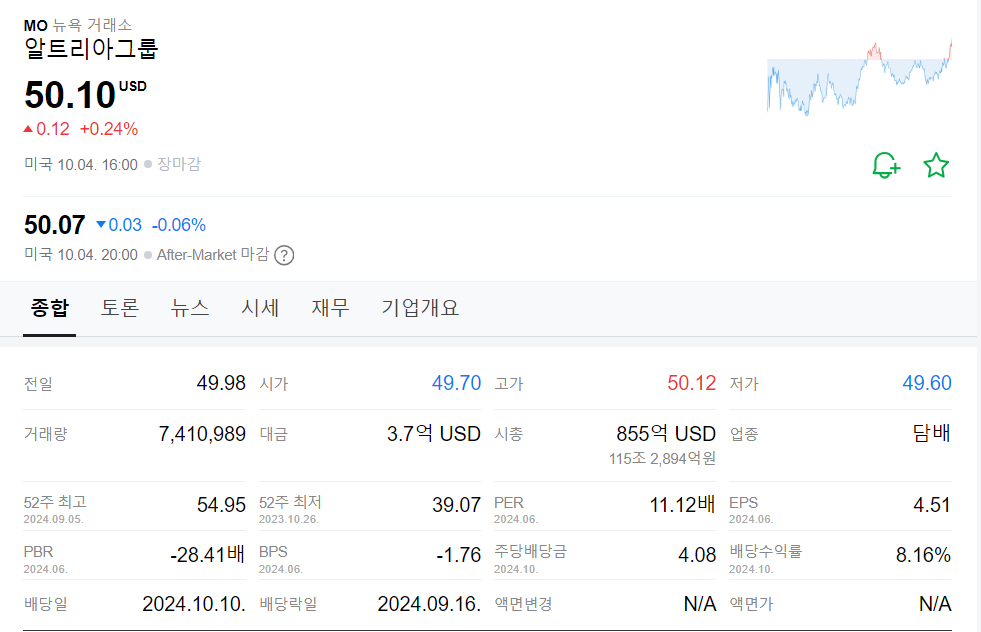The width and height of the screenshot is (981, 632).
Task: Click the EPS value 4.51
Action: click(932, 505)
